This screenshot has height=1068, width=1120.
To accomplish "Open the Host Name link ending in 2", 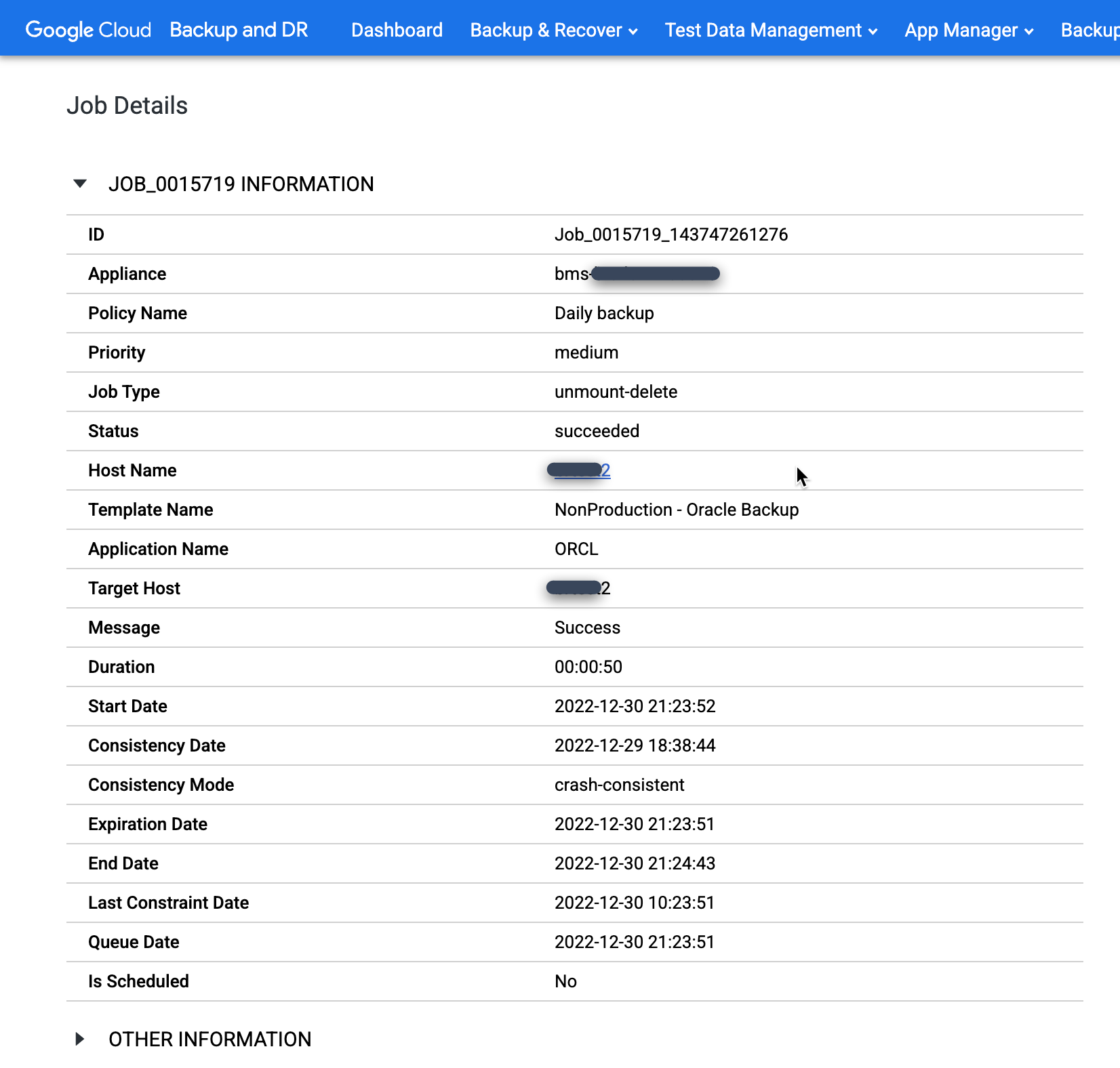I will pos(578,470).
